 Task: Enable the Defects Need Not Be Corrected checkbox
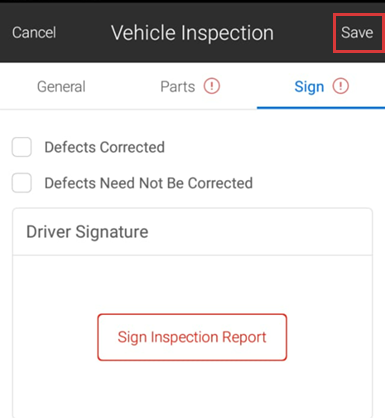coord(22,183)
